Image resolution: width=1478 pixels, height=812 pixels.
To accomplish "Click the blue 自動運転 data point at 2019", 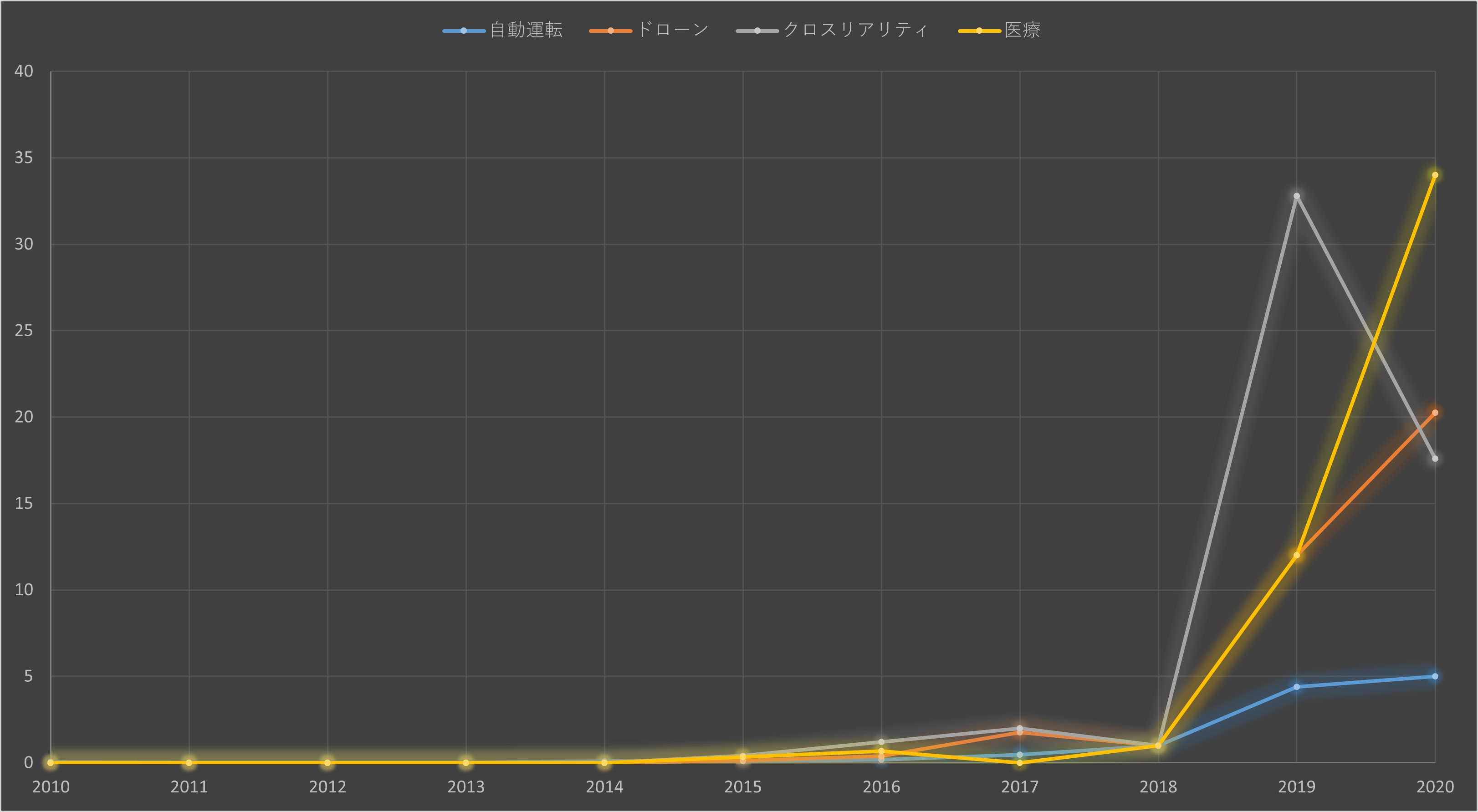I will tap(1297, 687).
